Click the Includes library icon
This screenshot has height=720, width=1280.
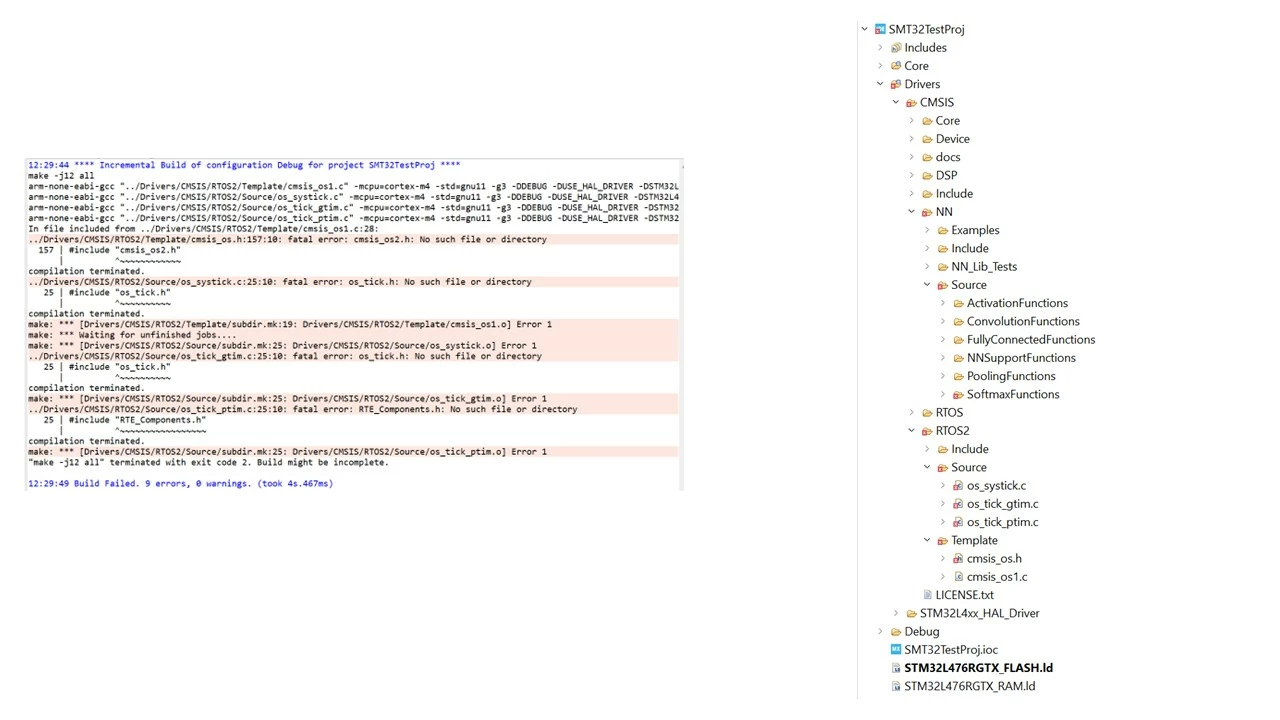[896, 47]
